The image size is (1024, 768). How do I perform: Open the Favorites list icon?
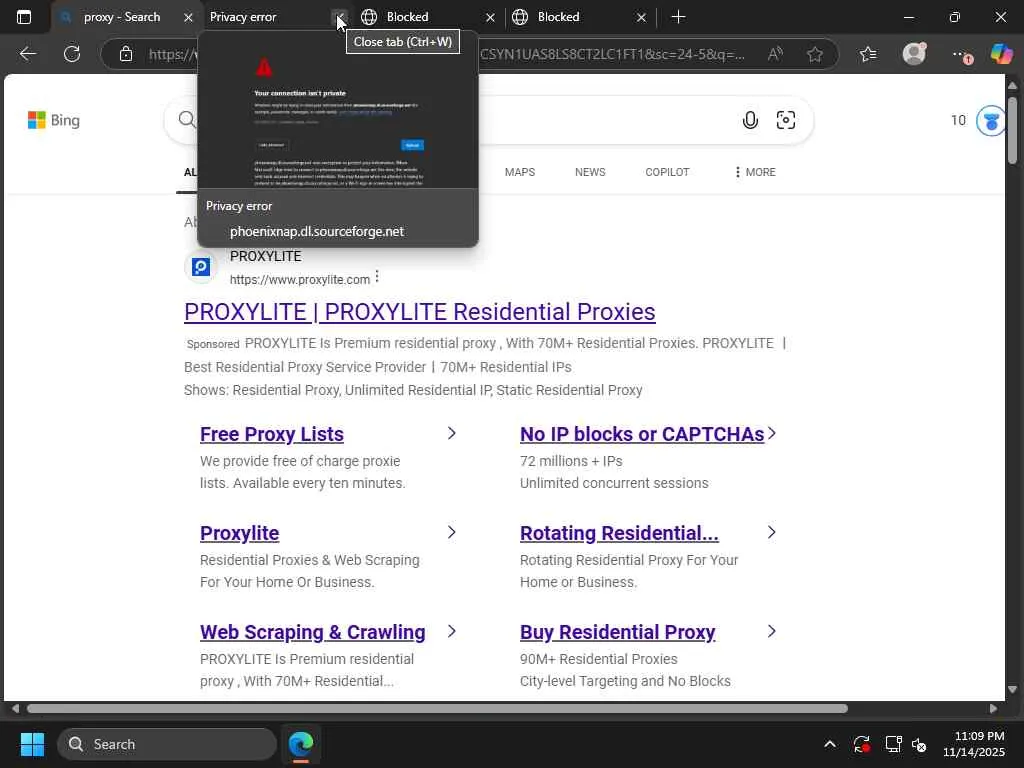coord(868,54)
